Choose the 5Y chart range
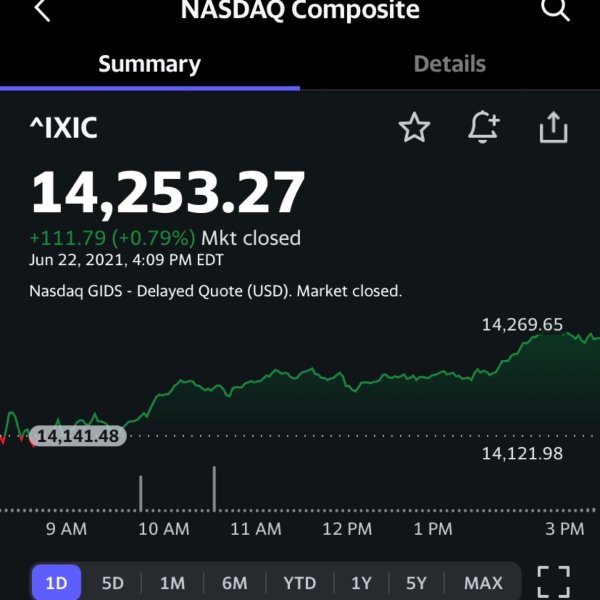Screen dimensions: 600x600 point(416,583)
